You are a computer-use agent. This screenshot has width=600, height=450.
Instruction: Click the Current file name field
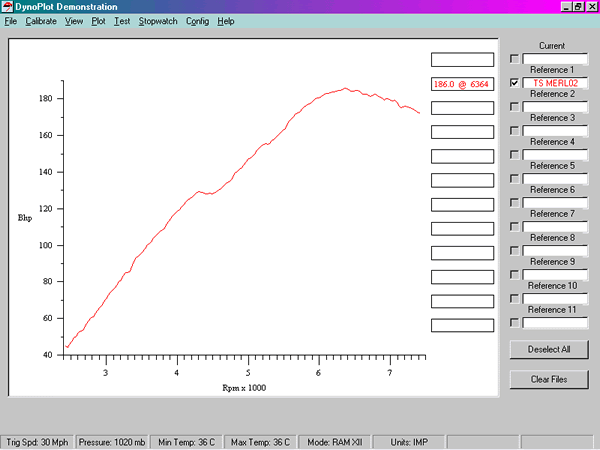click(555, 59)
